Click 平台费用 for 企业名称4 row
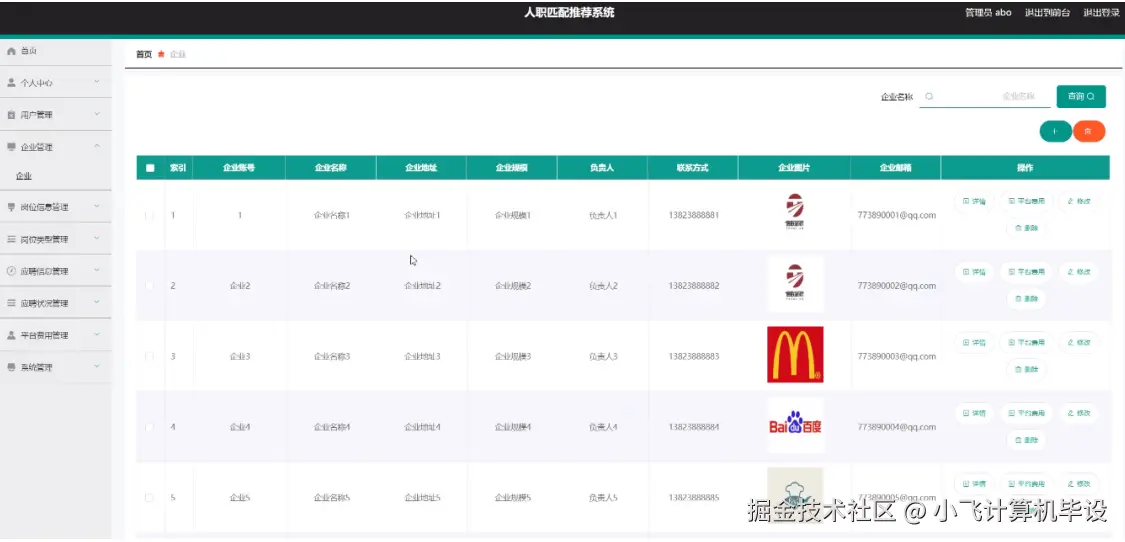1125x542 pixels. click(1026, 413)
